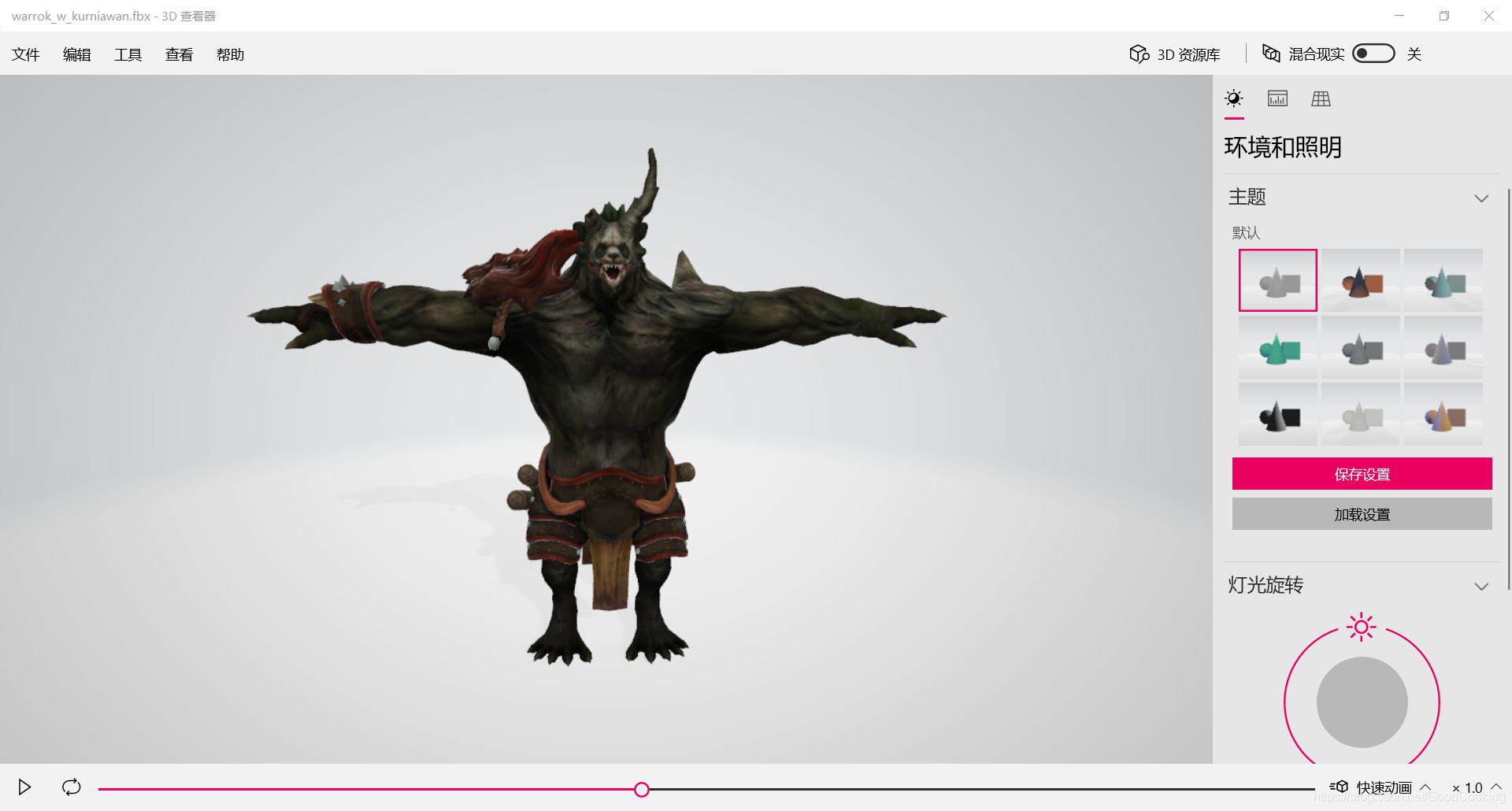Click the 加载设置 button

tap(1362, 514)
